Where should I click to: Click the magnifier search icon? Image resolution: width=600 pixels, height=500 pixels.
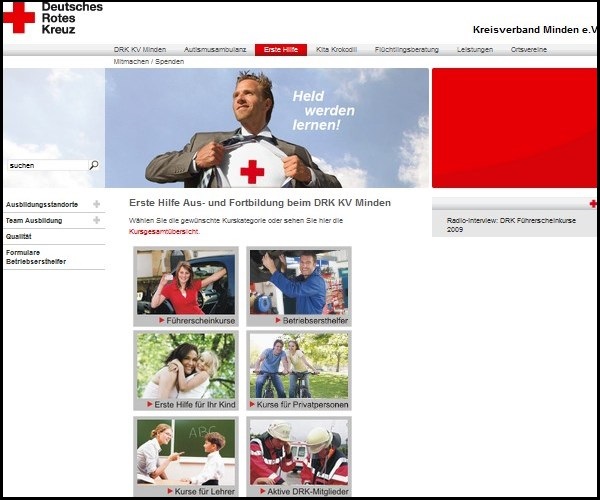(x=94, y=165)
